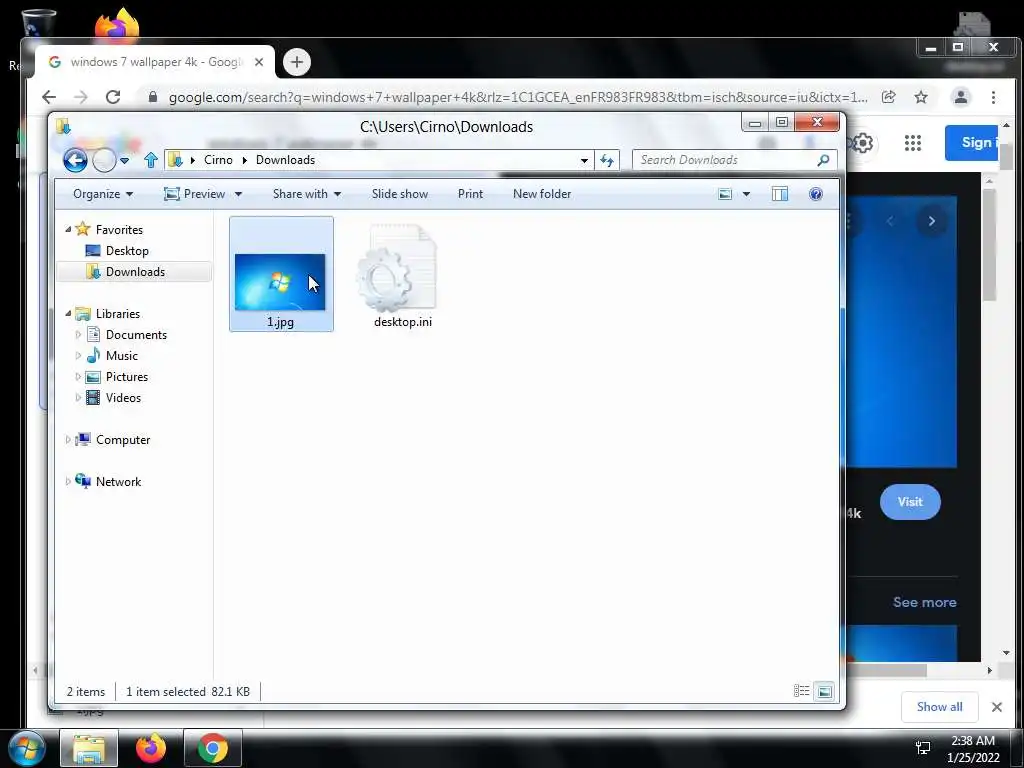Click Cirno in the address breadcrumb
The height and width of the screenshot is (768, 1024).
(218, 160)
